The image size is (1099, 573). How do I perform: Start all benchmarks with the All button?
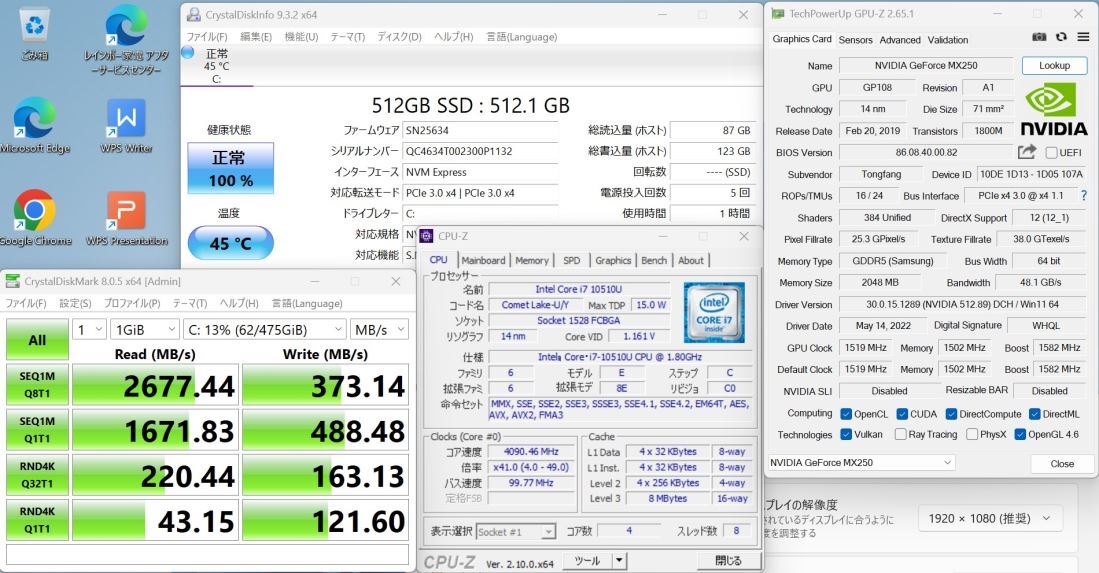tap(37, 340)
